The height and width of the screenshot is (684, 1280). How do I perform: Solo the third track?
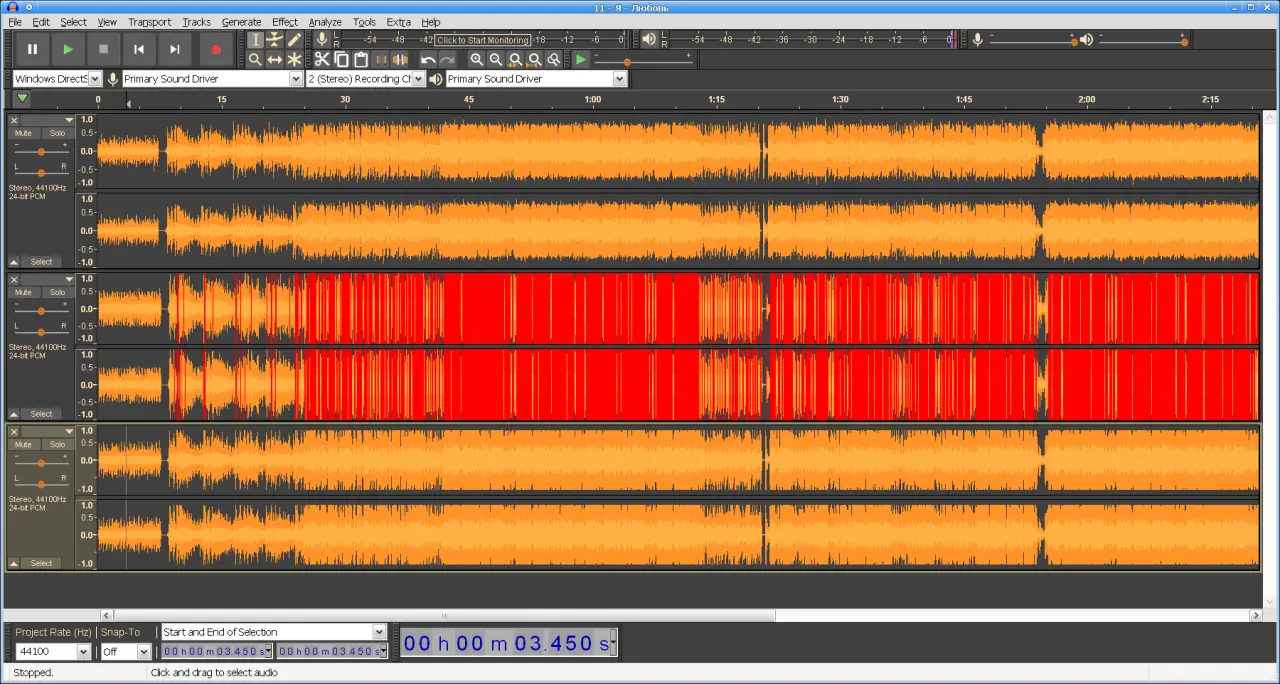[57, 444]
